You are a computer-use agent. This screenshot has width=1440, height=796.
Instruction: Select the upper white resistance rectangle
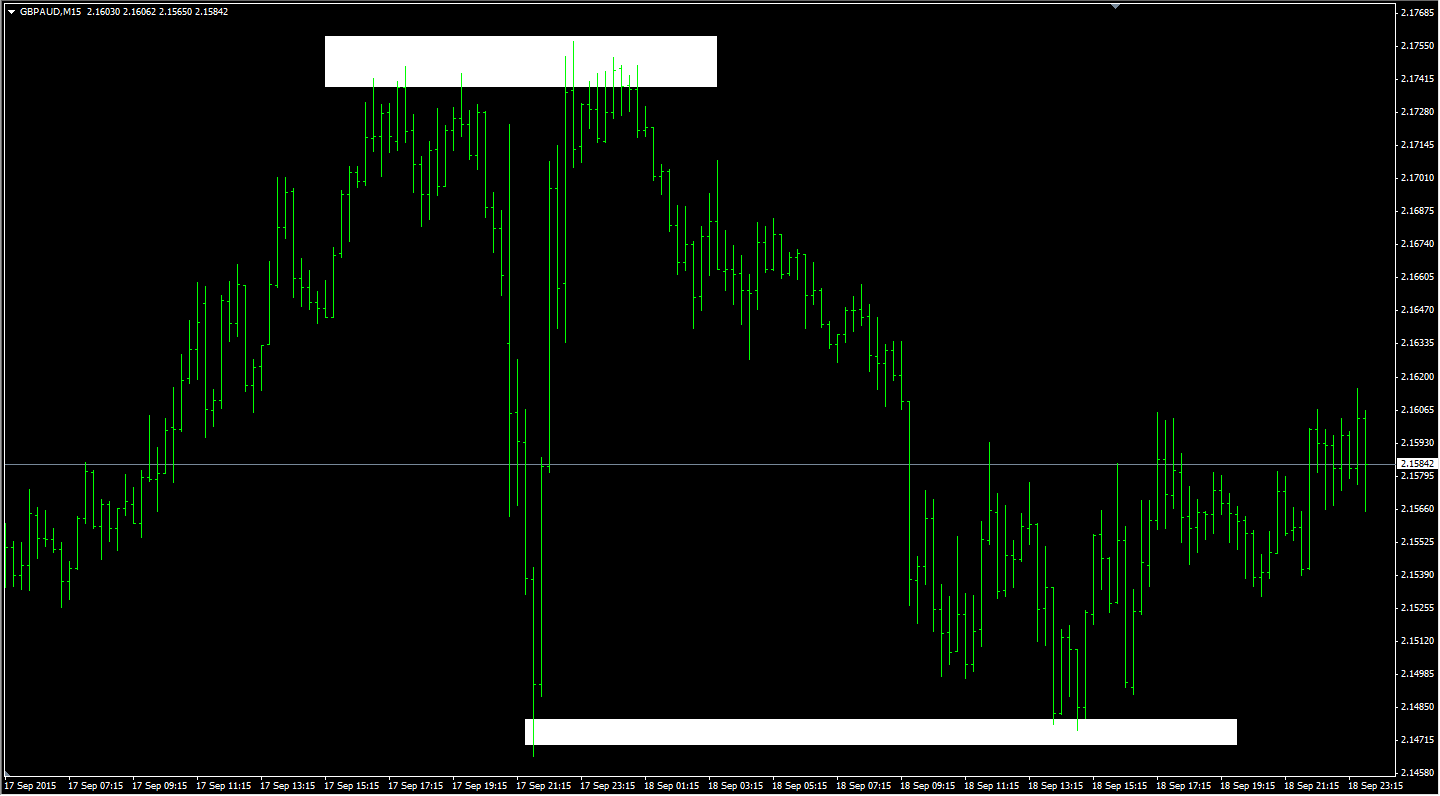pos(520,61)
